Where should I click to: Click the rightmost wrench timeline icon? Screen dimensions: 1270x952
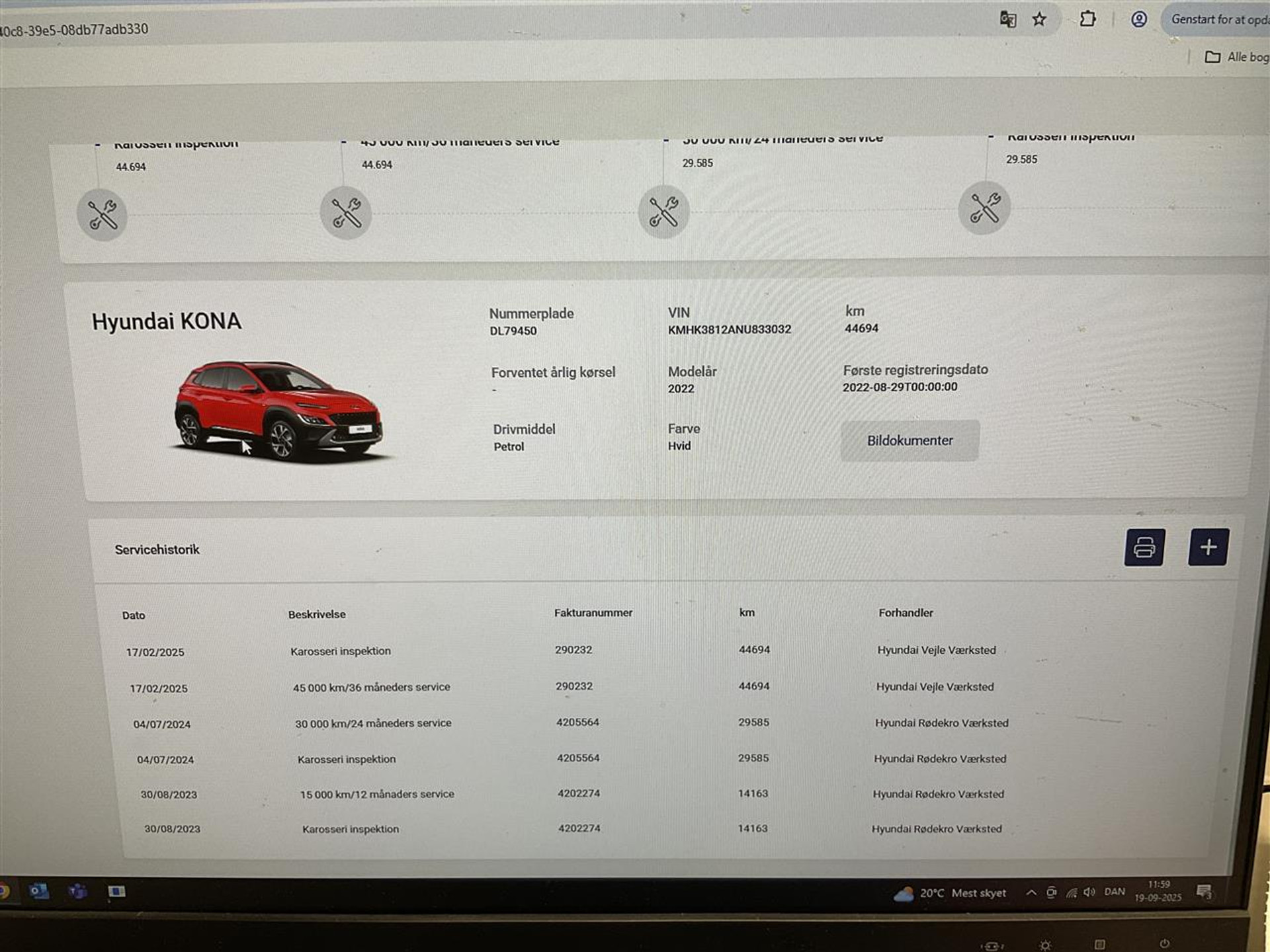(984, 208)
